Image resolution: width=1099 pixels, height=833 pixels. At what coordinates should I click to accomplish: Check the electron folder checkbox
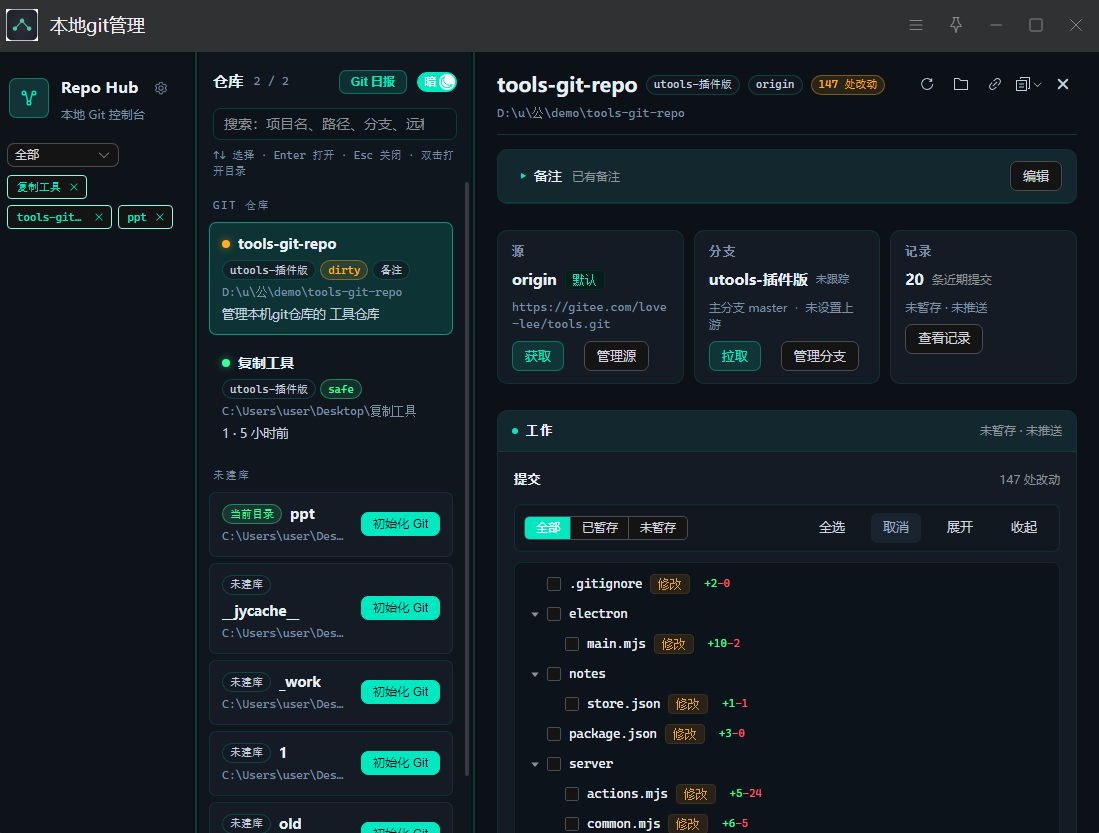[x=554, y=614]
